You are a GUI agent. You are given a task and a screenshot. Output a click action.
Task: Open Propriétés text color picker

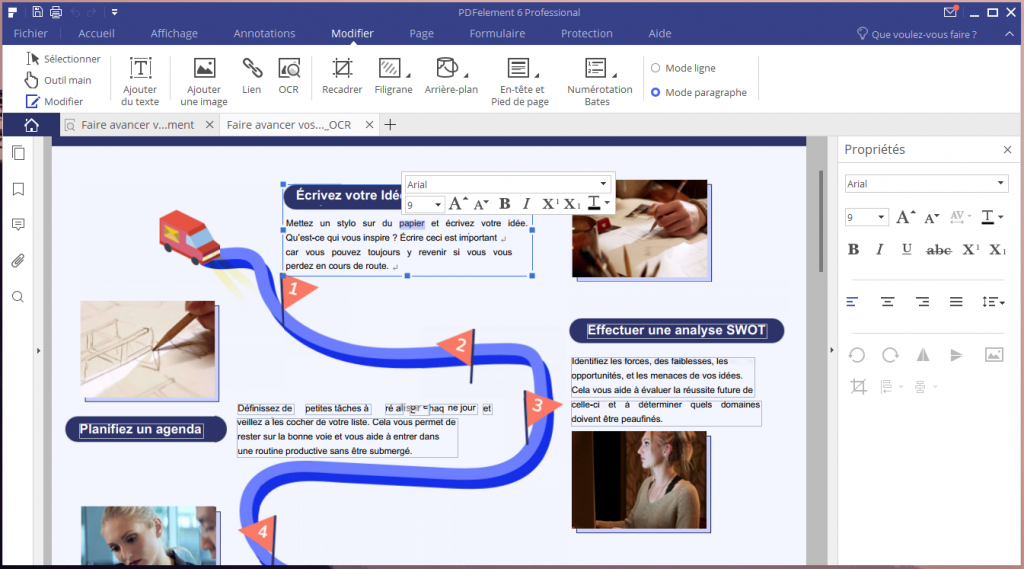click(x=992, y=217)
